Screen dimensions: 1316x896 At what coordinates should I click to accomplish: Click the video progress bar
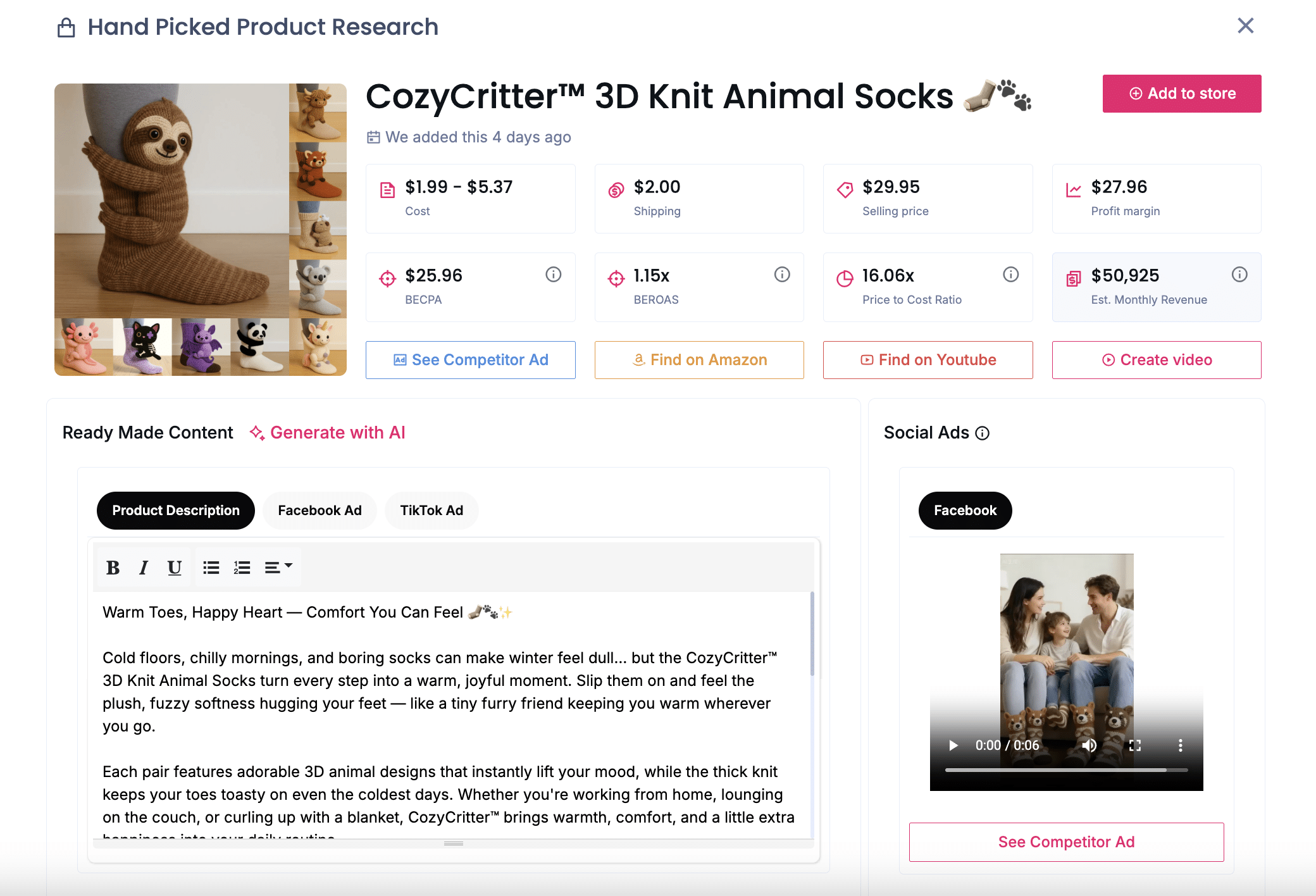click(x=1066, y=770)
